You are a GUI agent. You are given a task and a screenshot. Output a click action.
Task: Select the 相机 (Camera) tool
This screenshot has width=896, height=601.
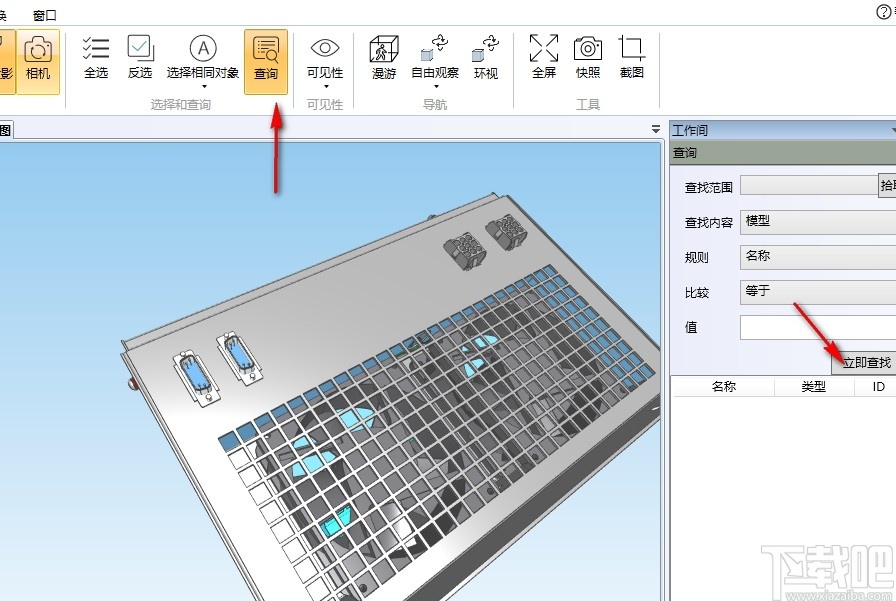tap(38, 62)
